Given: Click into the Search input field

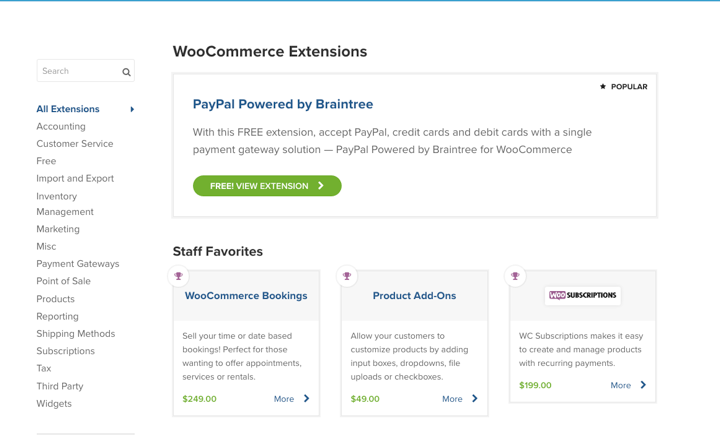Looking at the screenshot, I should coord(76,72).
